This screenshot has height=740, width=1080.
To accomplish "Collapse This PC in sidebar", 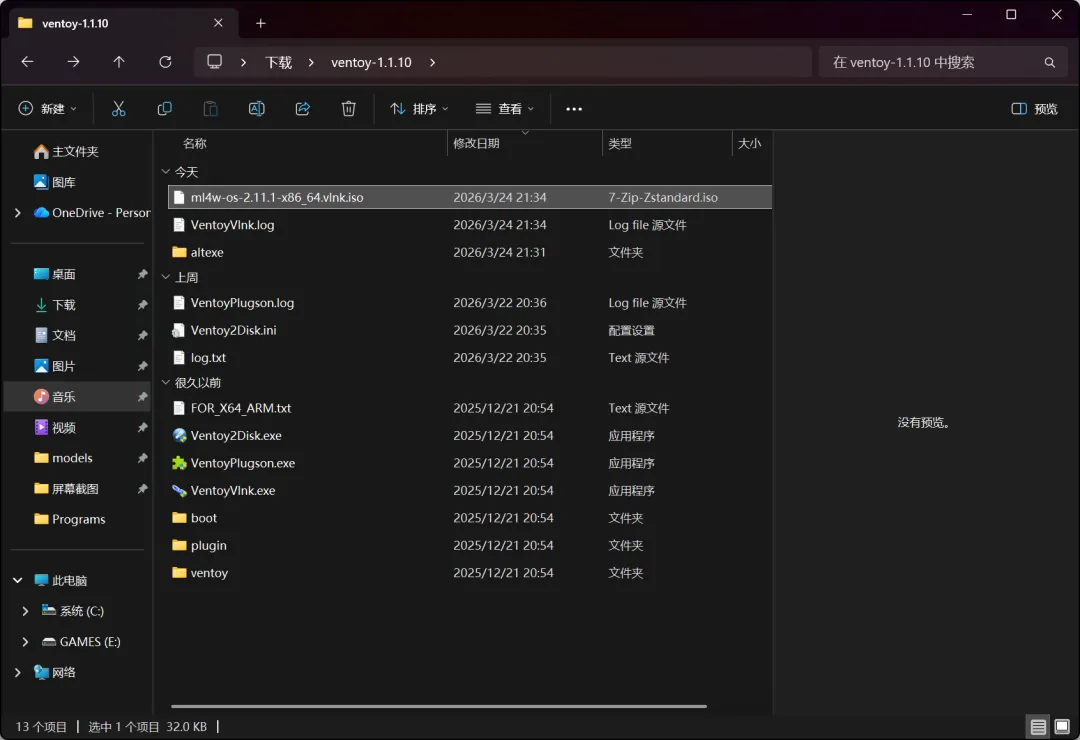I will [x=18, y=580].
